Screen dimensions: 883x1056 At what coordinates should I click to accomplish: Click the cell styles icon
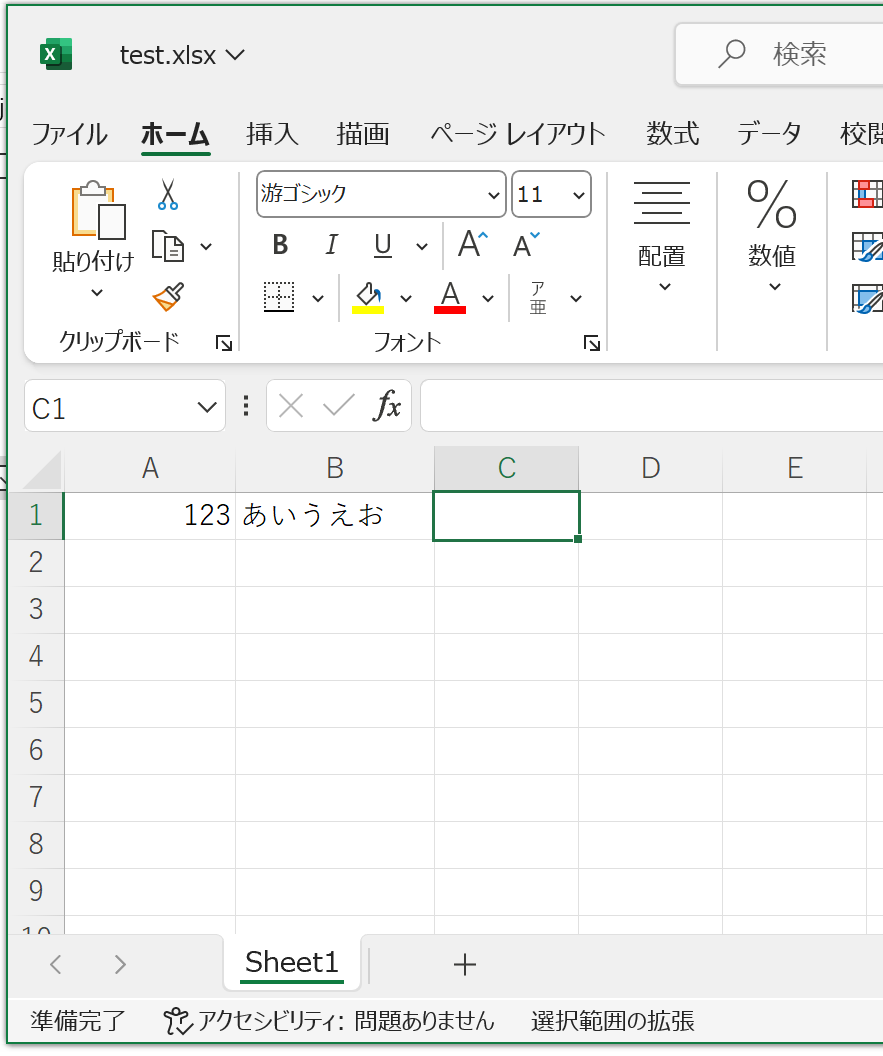click(868, 299)
